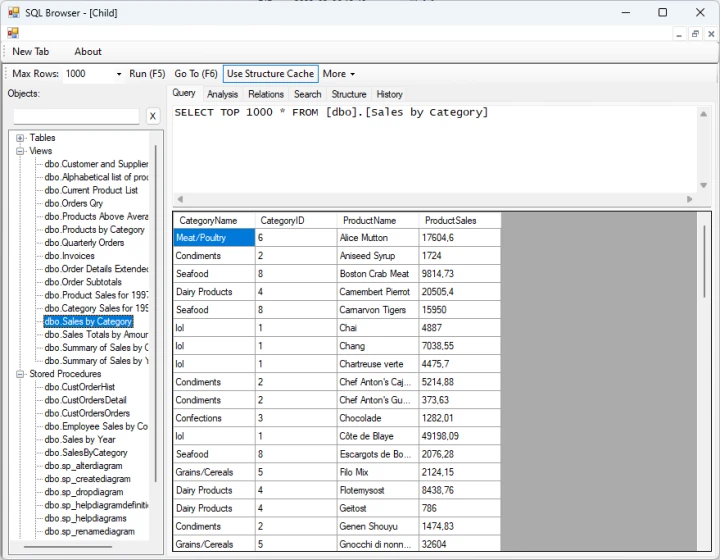
Task: Select dbo.CustOrdersDetail stored procedure
Action: (85, 400)
